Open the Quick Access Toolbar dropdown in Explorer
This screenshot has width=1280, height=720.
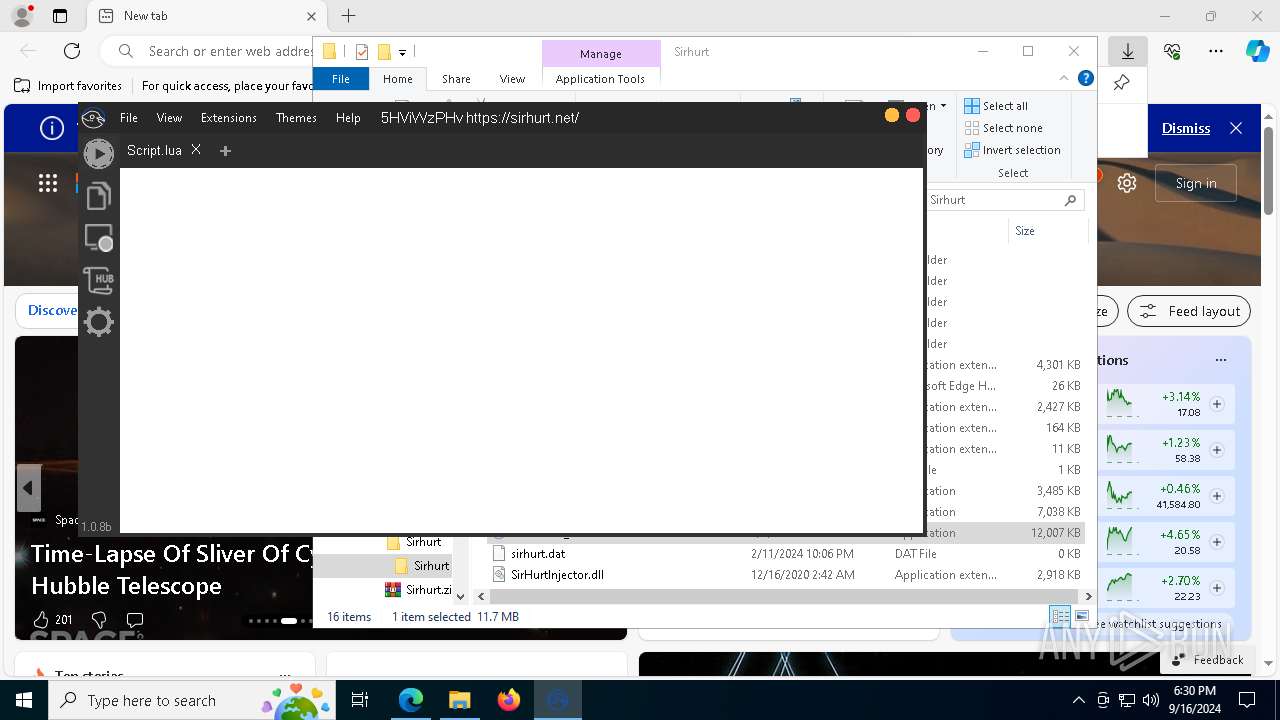point(402,52)
